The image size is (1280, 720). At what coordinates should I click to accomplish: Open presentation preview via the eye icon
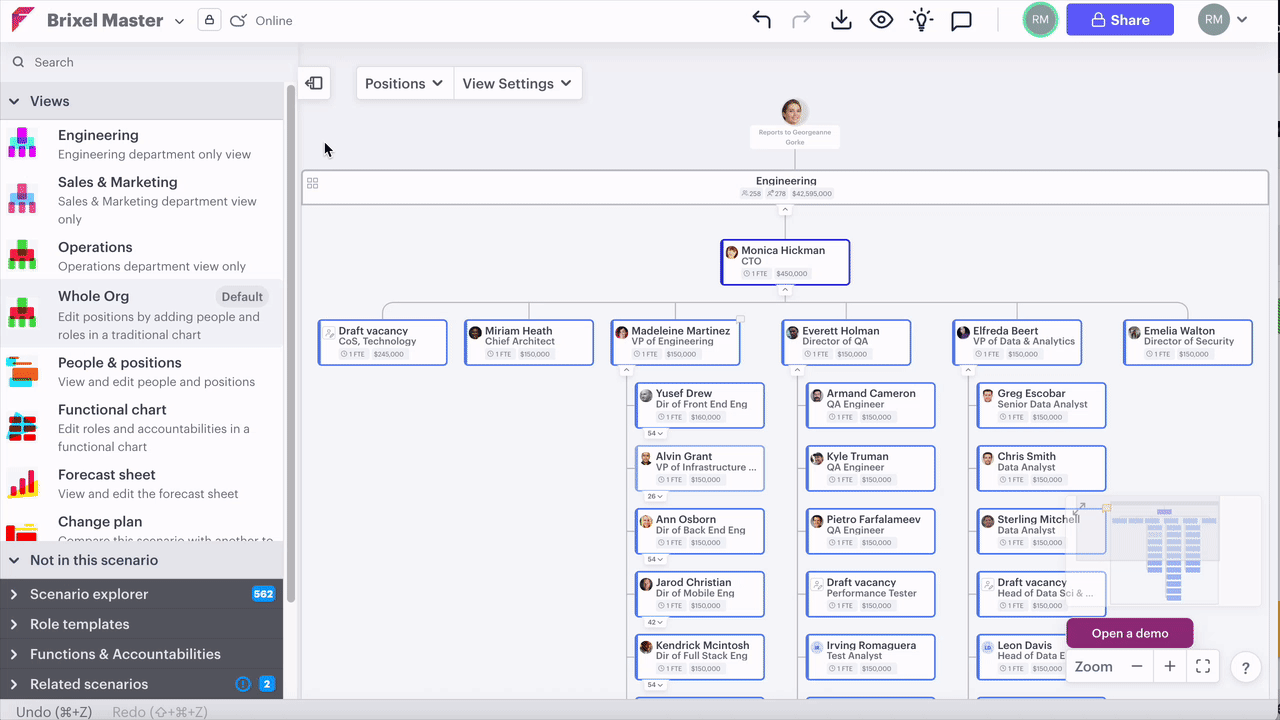coord(881,19)
